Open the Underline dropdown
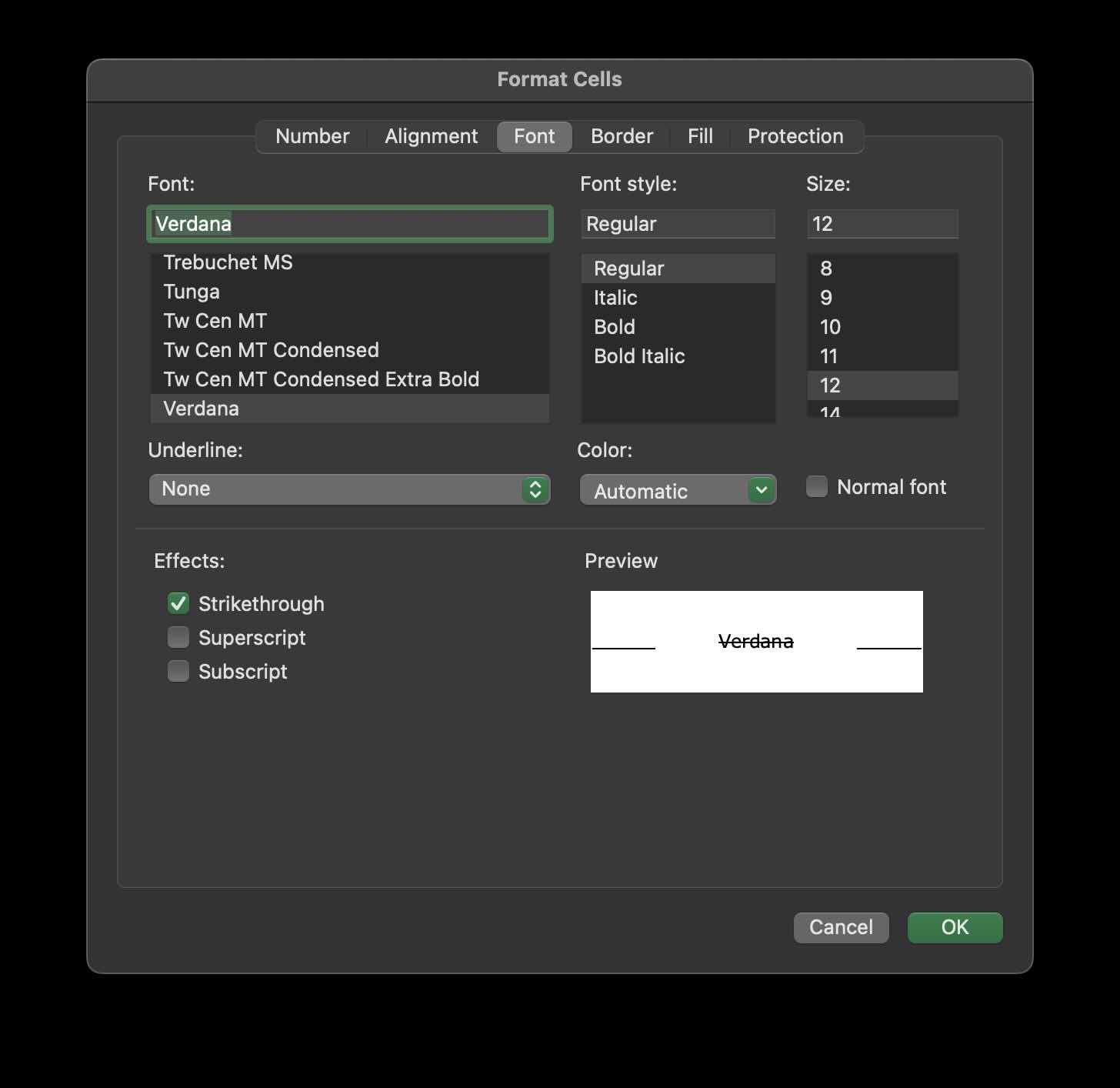The image size is (1120, 1088). coord(350,489)
